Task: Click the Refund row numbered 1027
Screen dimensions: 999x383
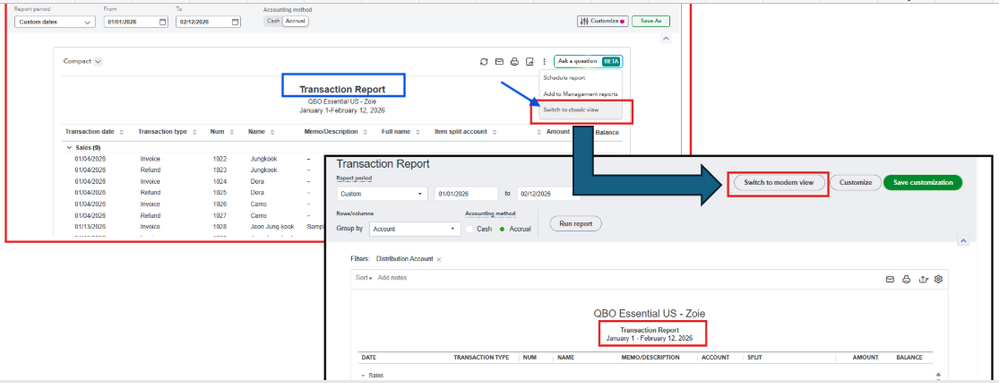Action: [x=220, y=215]
